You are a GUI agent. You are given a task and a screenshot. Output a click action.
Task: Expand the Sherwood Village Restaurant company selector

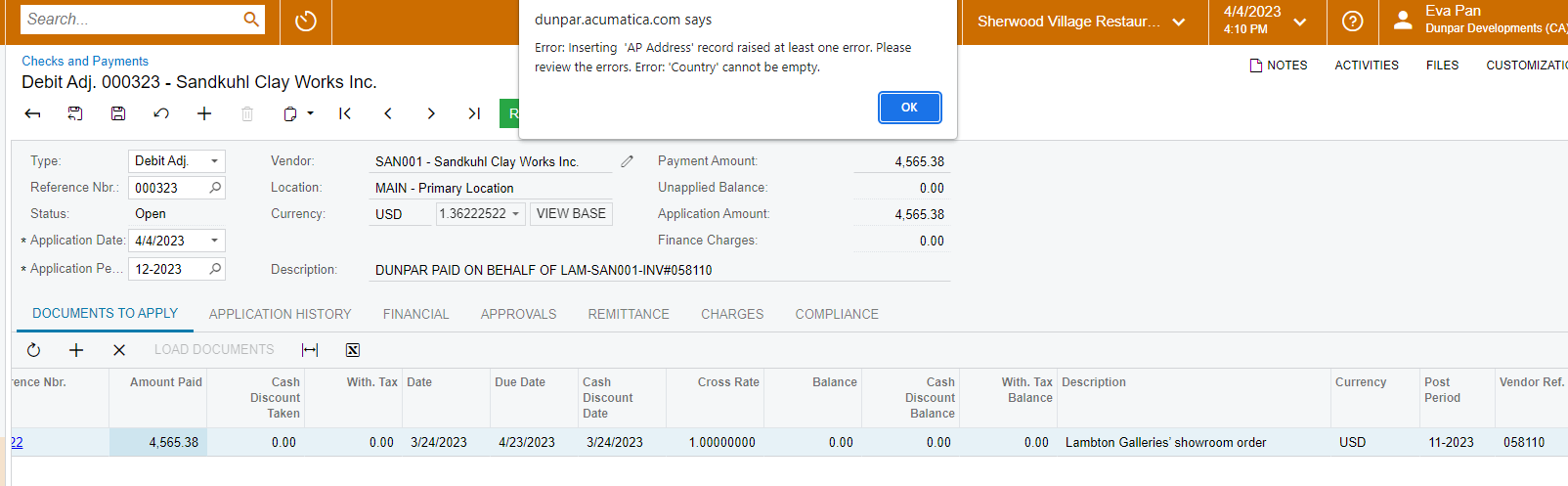coord(1179,22)
